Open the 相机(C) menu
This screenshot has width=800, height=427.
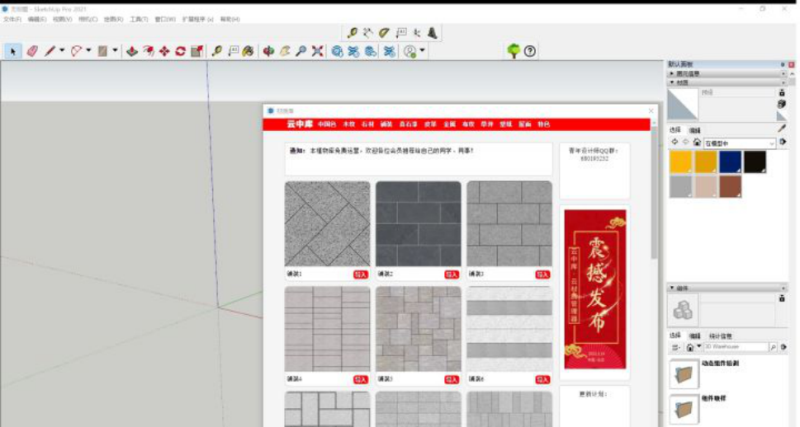click(x=88, y=19)
